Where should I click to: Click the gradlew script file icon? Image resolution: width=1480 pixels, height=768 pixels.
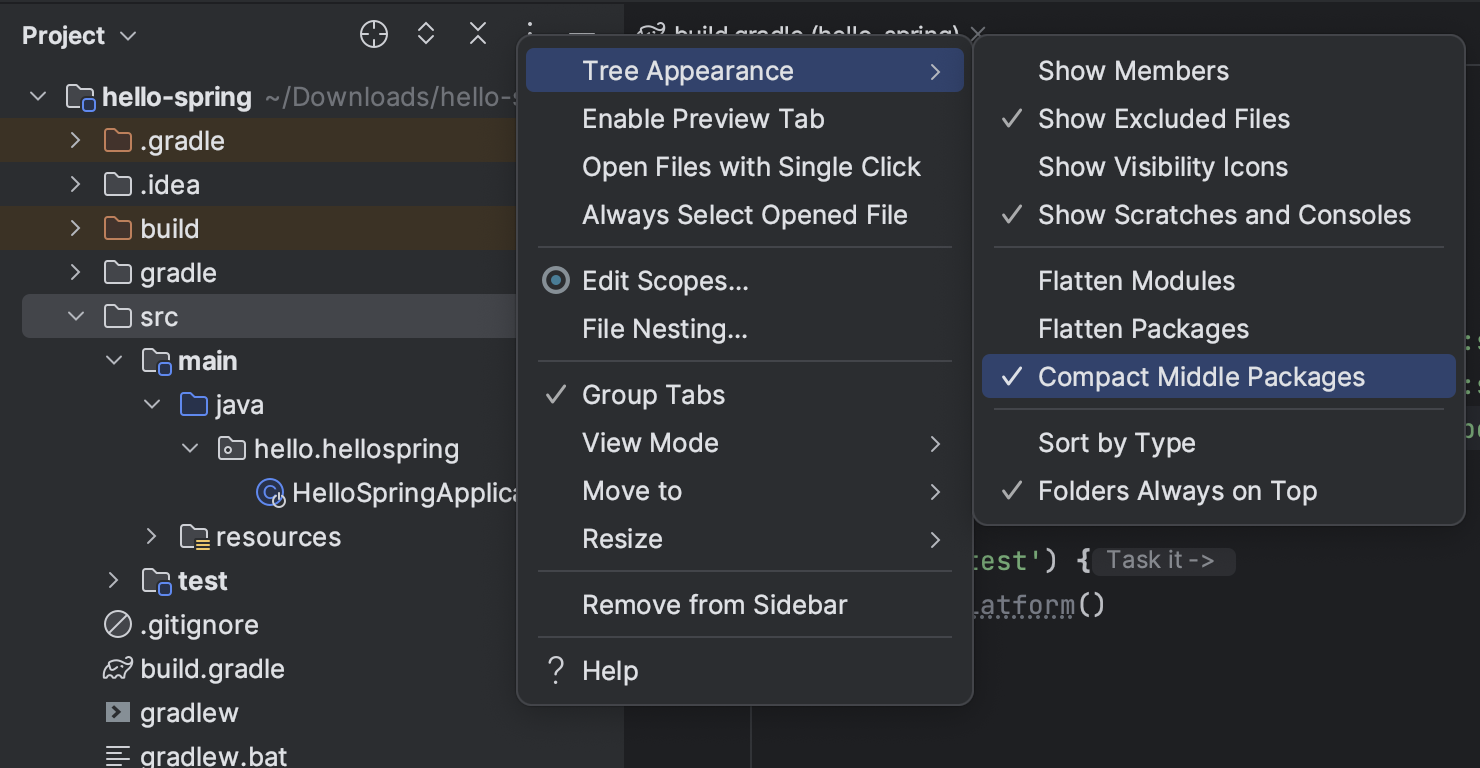tap(118, 713)
